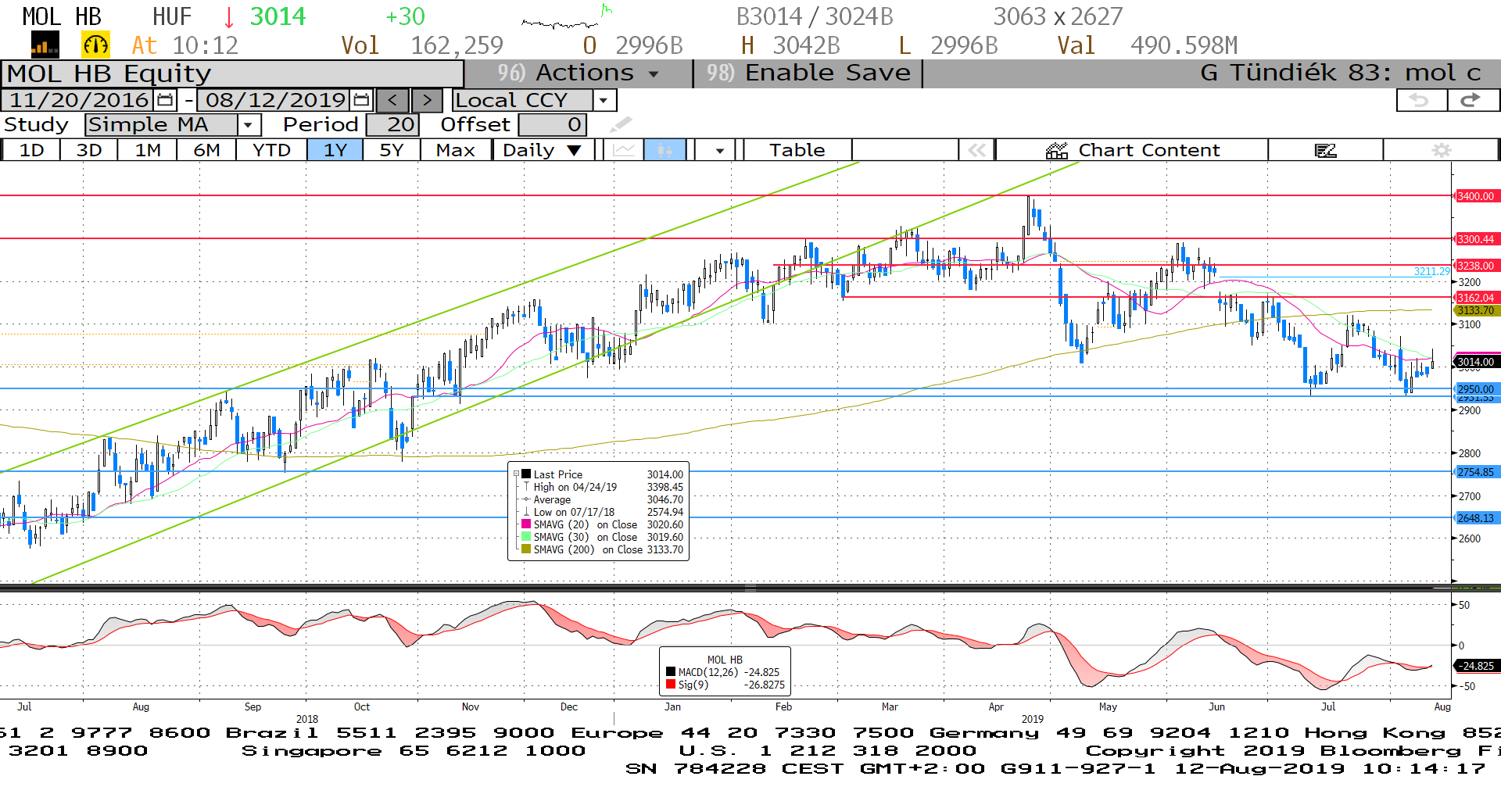1501x812 pixels.
Task: Click the Average marker icon in legend
Action: point(527,499)
